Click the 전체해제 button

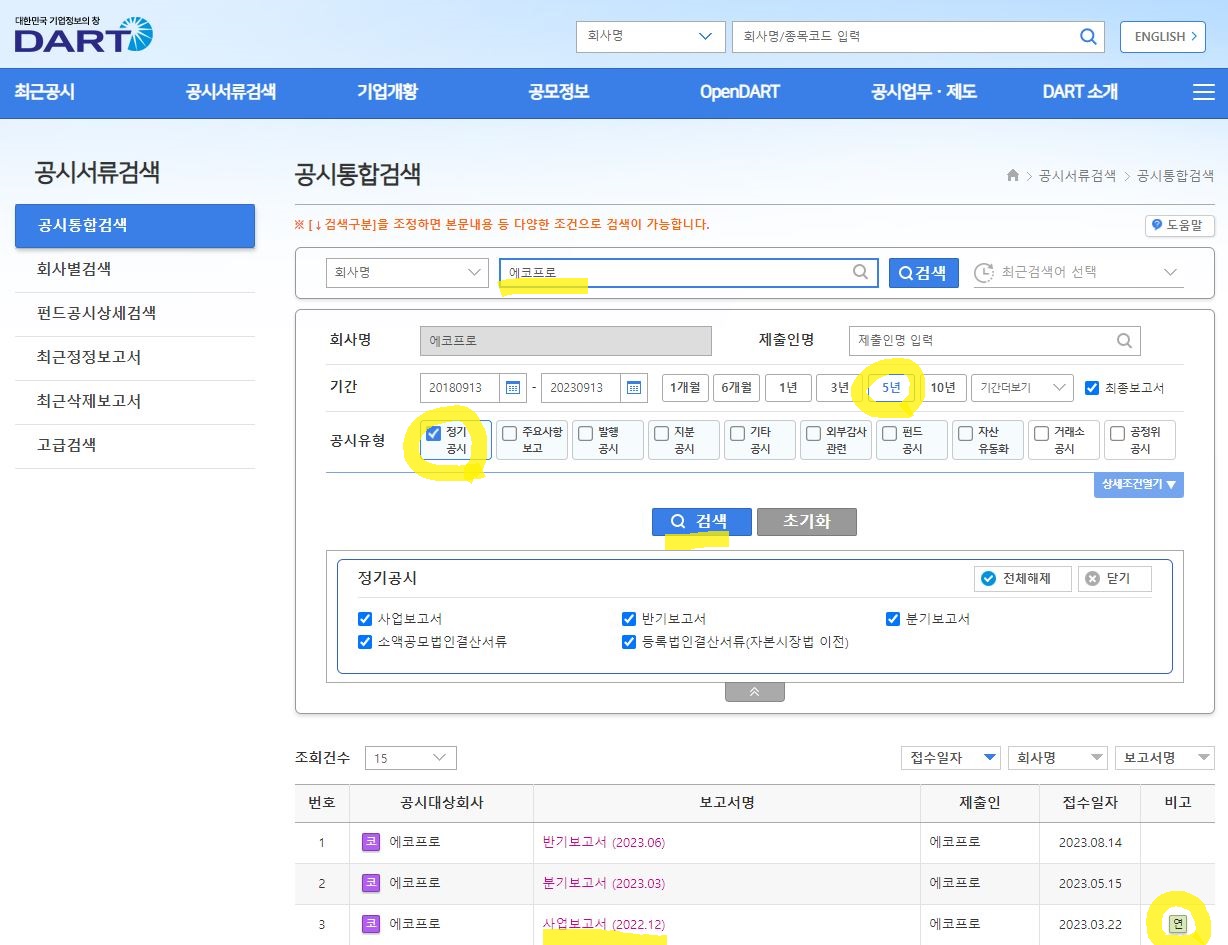1023,579
